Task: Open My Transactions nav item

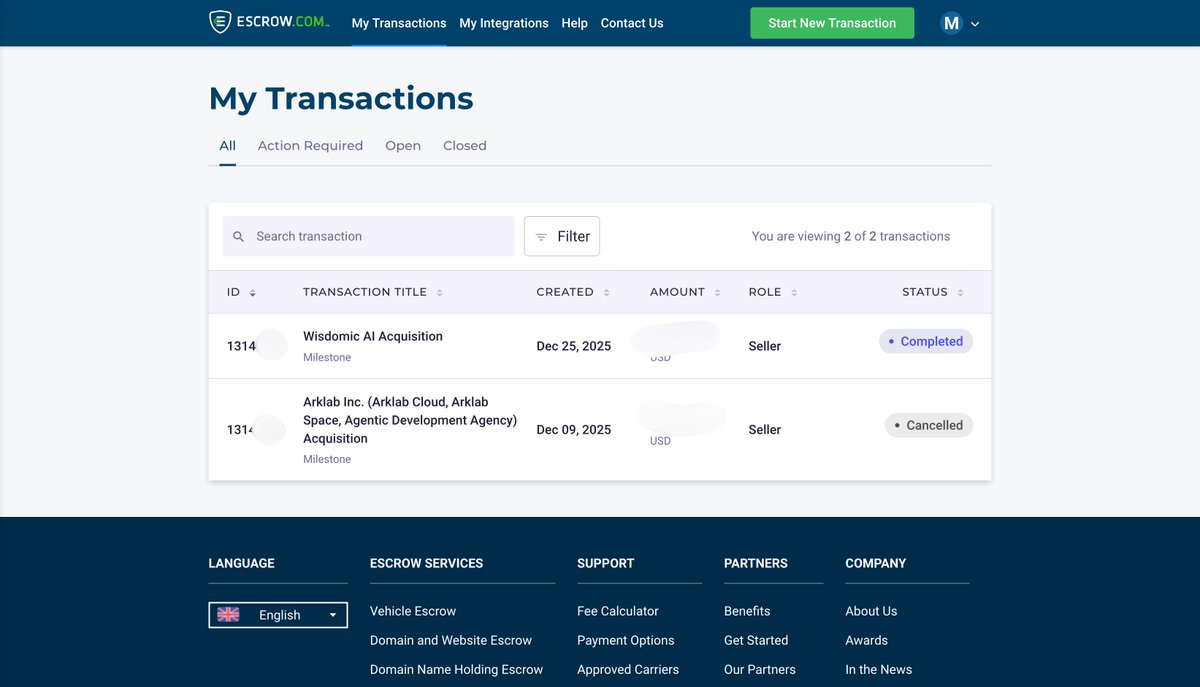Action: pyautogui.click(x=399, y=23)
